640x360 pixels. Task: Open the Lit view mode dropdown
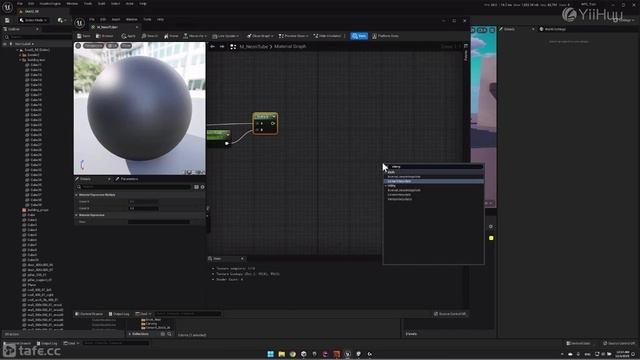point(112,46)
